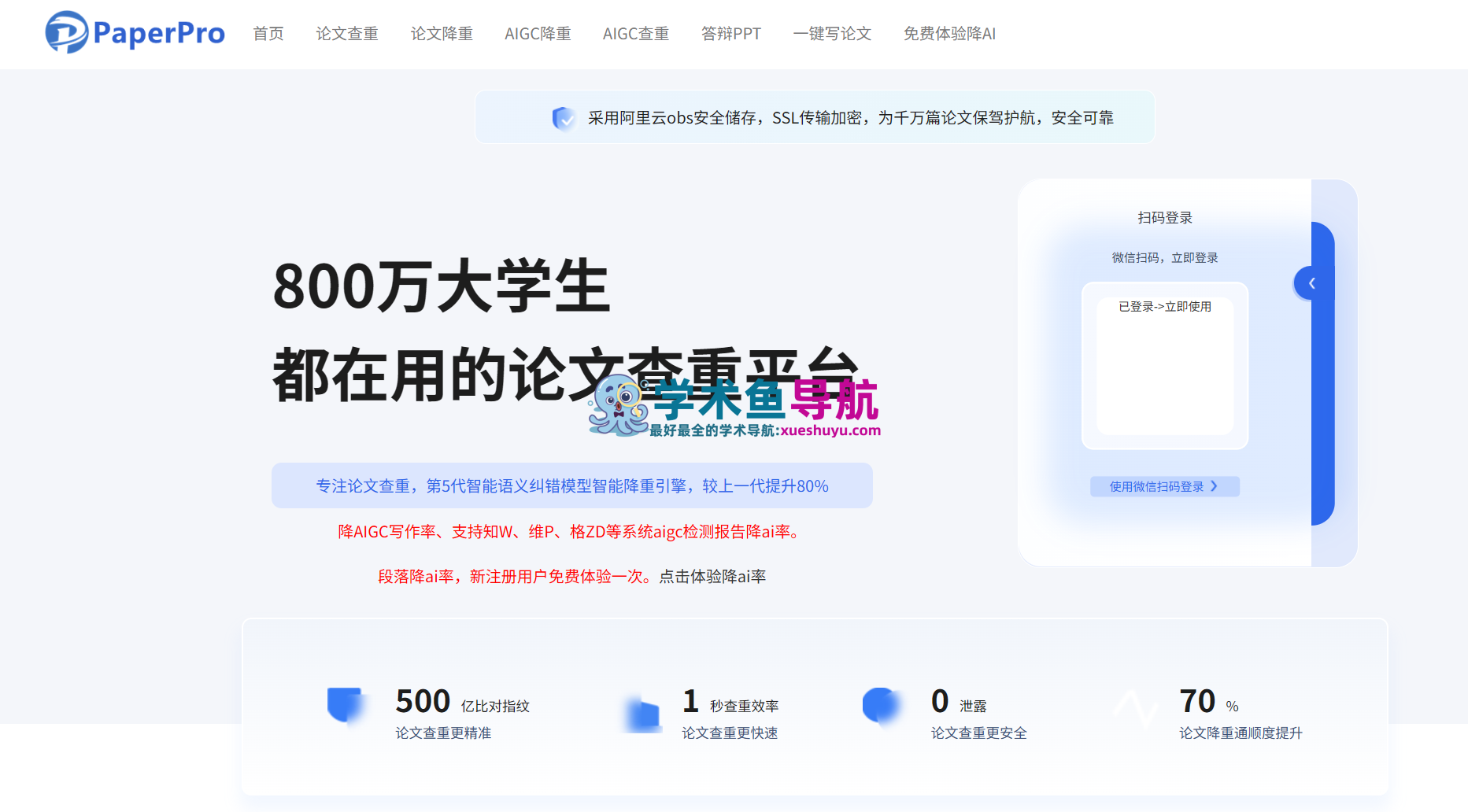The width and height of the screenshot is (1468, 812).
Task: Open 答辩PPT from the navigation bar
Action: point(731,34)
